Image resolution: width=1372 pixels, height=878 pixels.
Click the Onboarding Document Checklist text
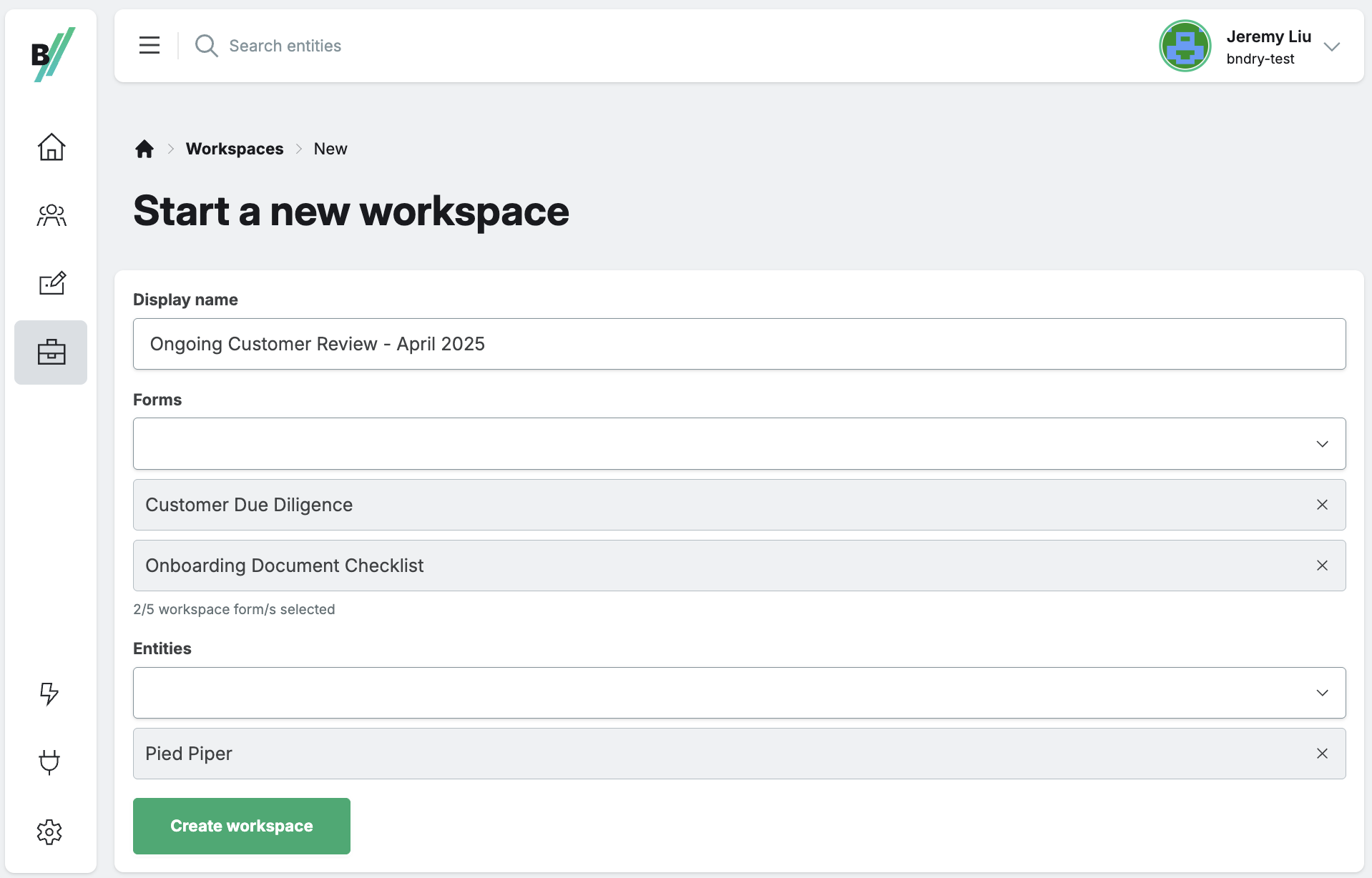(x=285, y=566)
